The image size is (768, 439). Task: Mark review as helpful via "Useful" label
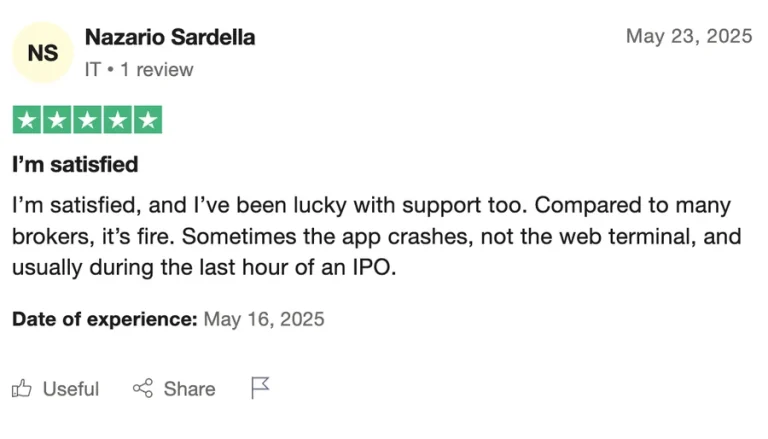pos(71,389)
